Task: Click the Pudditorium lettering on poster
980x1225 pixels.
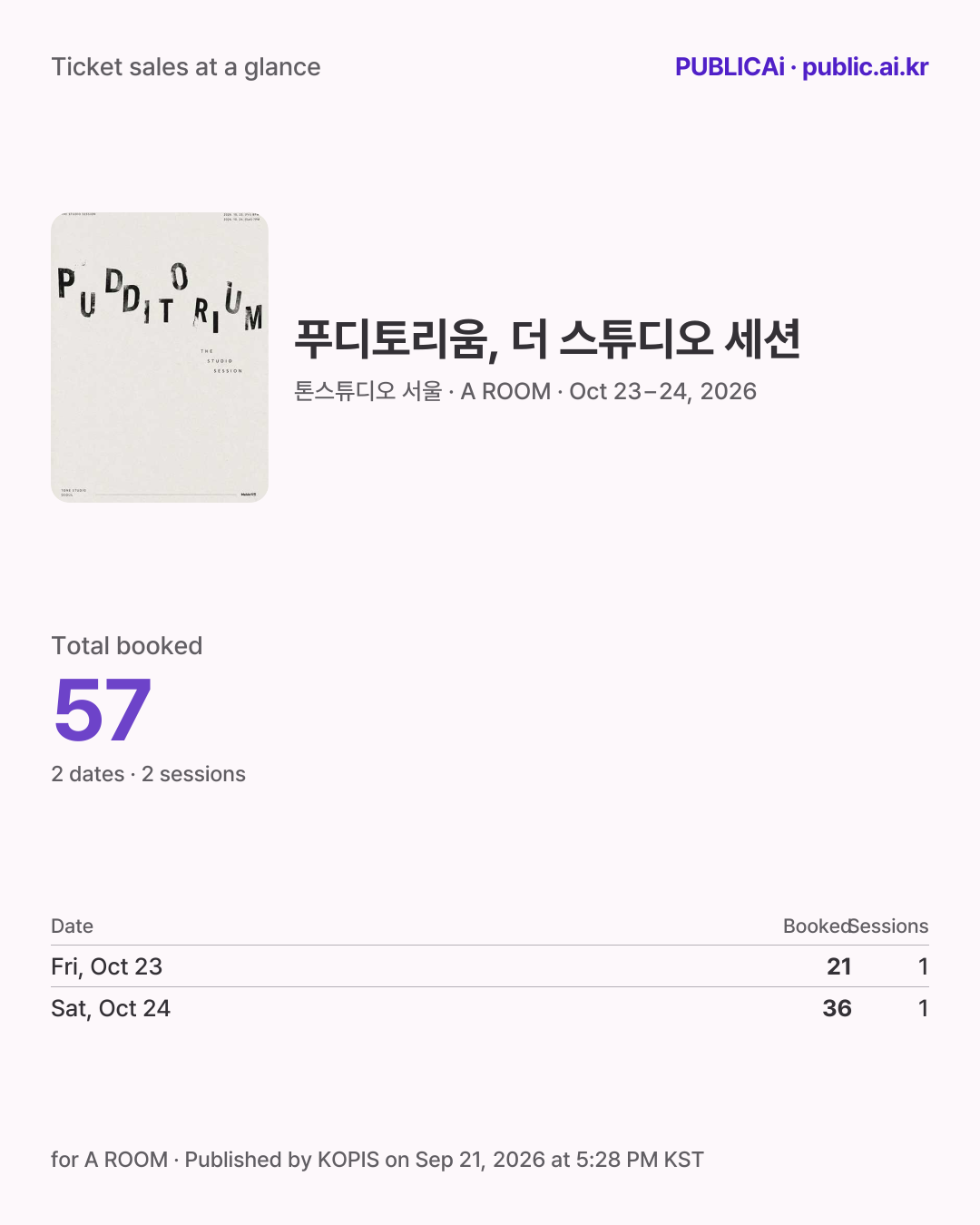Action: (x=161, y=299)
